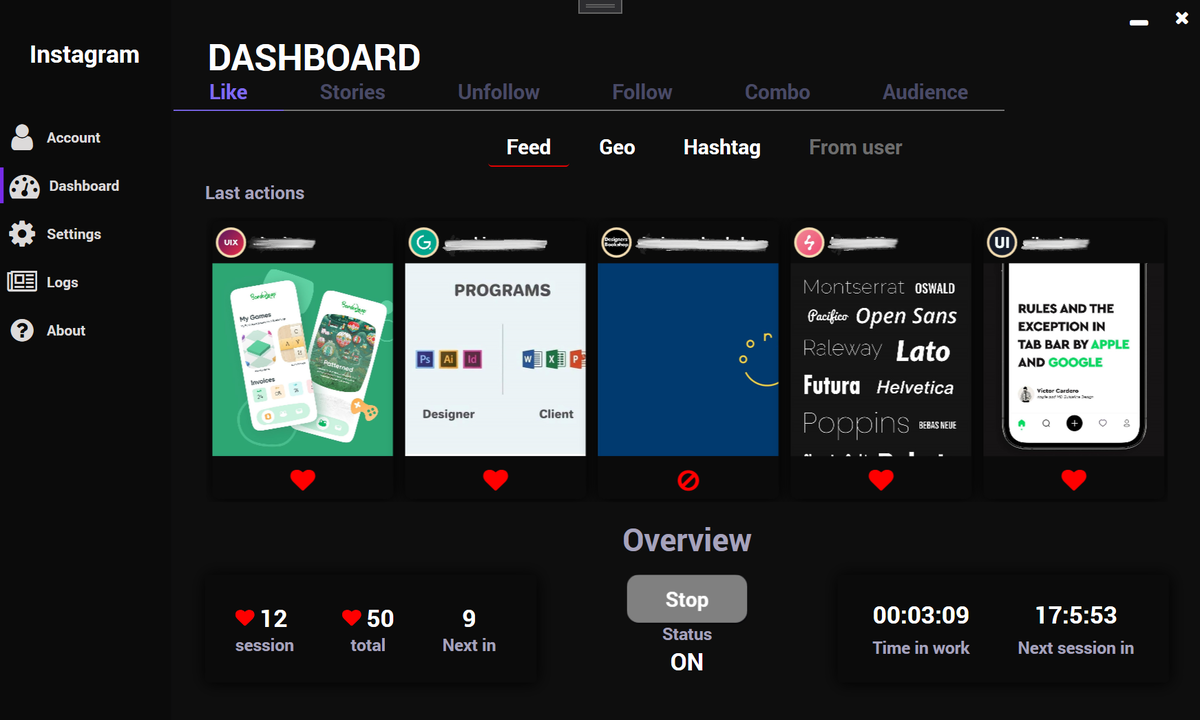Click heart under the fonts post
Screen dimensions: 1200x720
pos(881,480)
